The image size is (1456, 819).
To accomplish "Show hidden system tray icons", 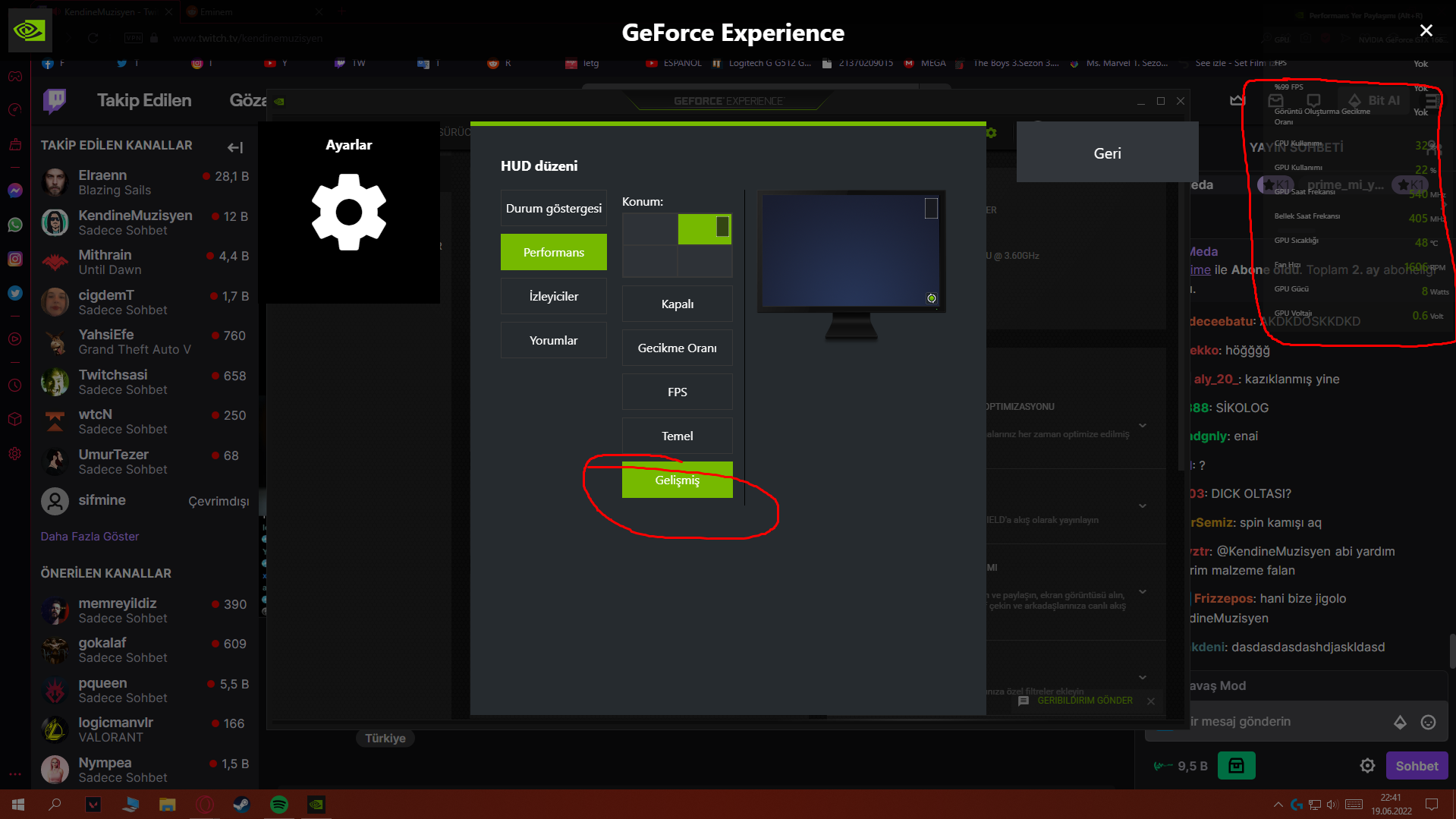I will [1278, 805].
